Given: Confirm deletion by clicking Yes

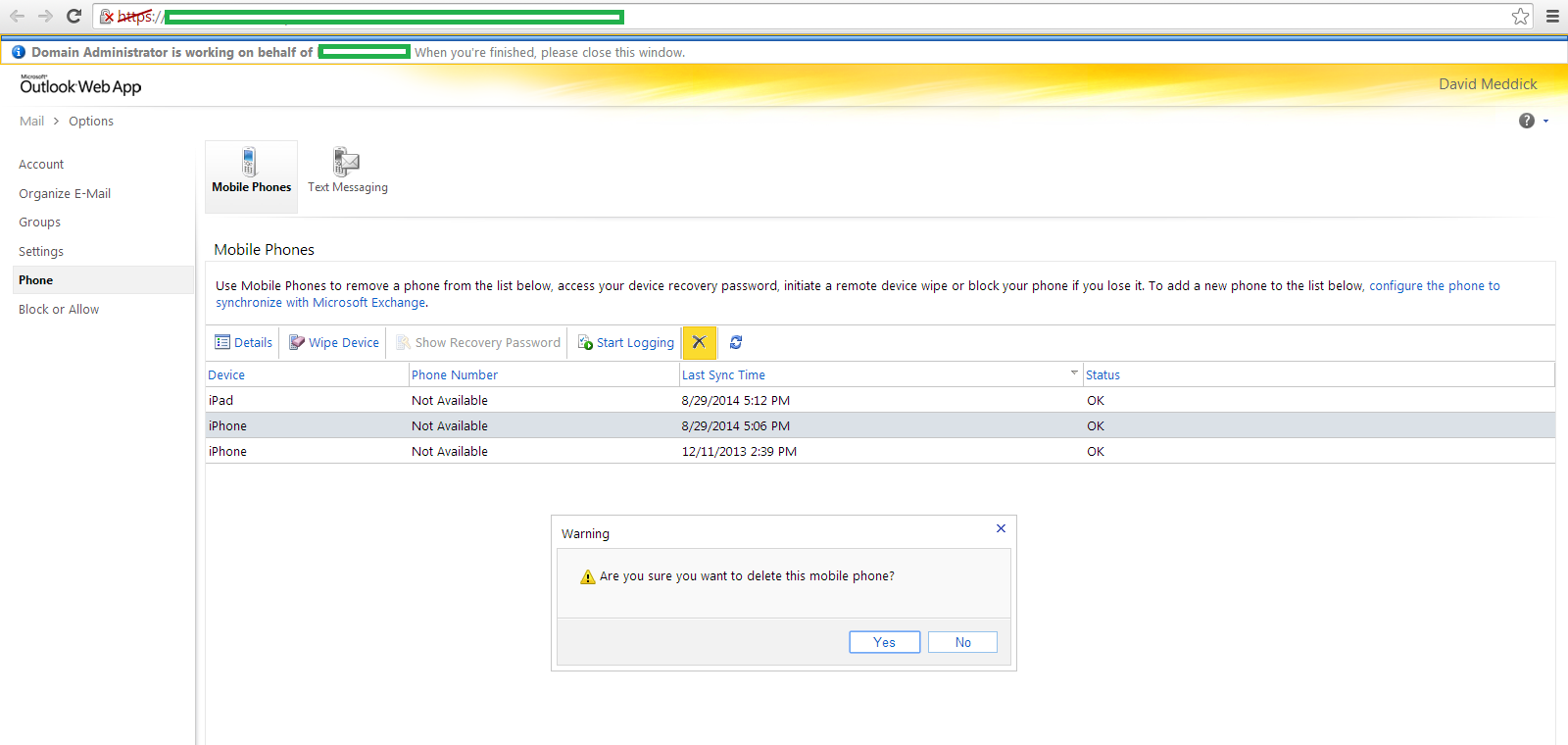Looking at the screenshot, I should pos(884,642).
